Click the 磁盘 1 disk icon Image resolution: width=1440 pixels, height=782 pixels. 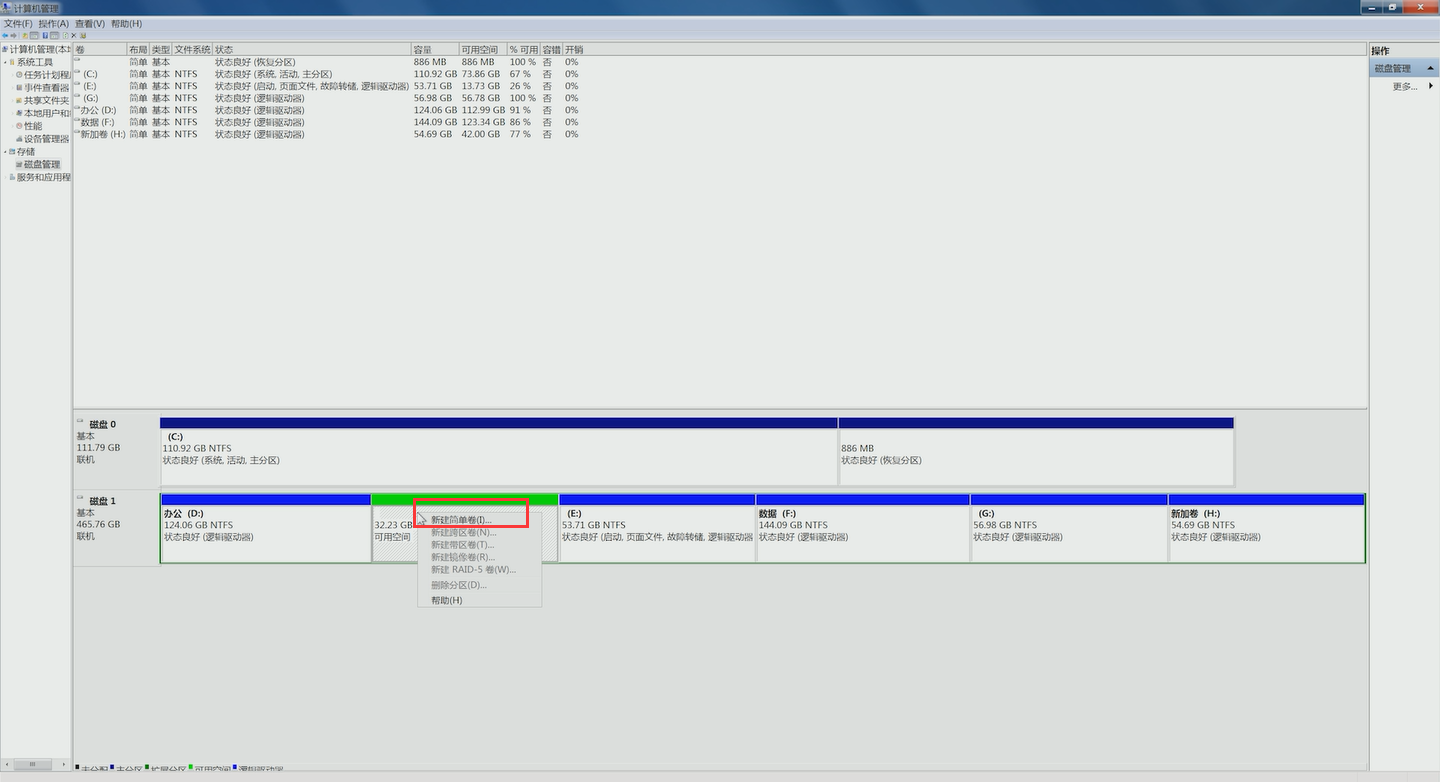pyautogui.click(x=81, y=499)
